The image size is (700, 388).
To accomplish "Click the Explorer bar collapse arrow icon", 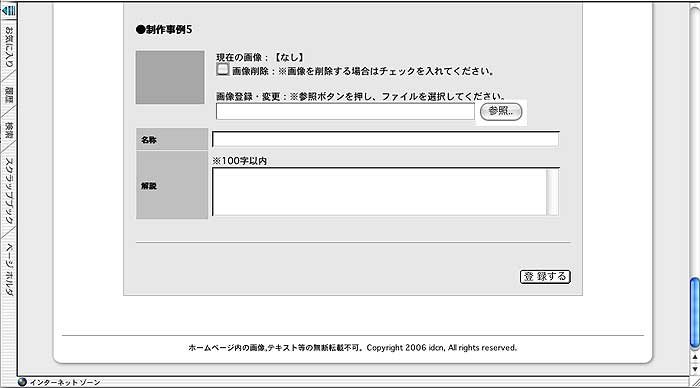I will 8,10.
